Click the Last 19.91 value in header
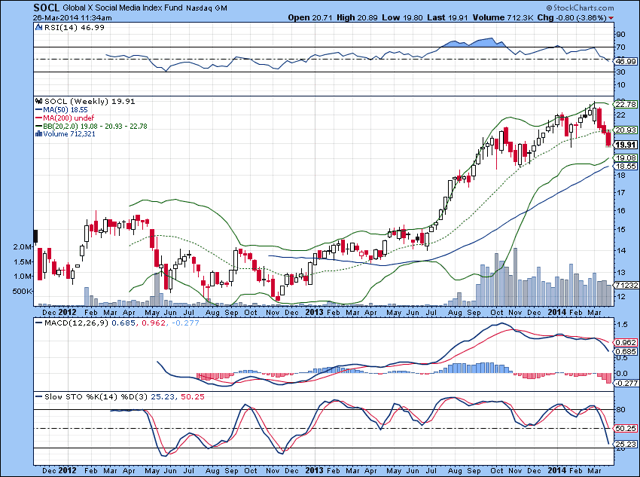The width and height of the screenshot is (640, 477). 448,18
